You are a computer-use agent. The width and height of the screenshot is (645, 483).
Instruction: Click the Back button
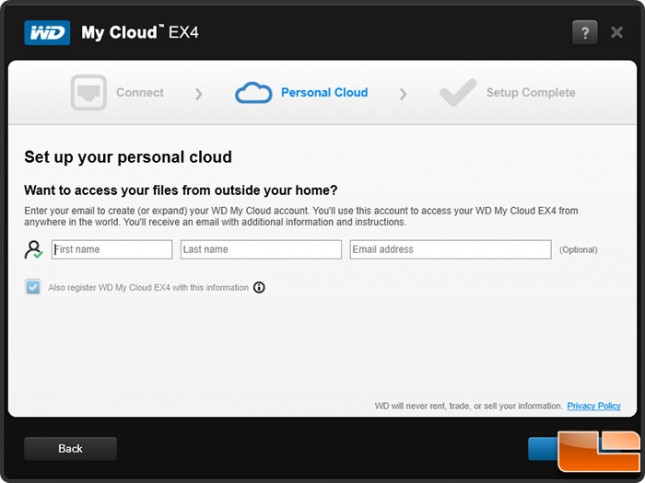click(70, 448)
